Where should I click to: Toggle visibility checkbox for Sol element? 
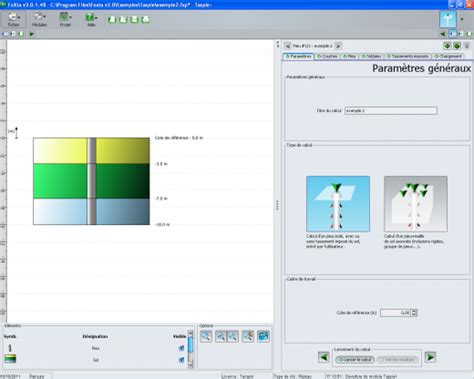[x=181, y=360]
